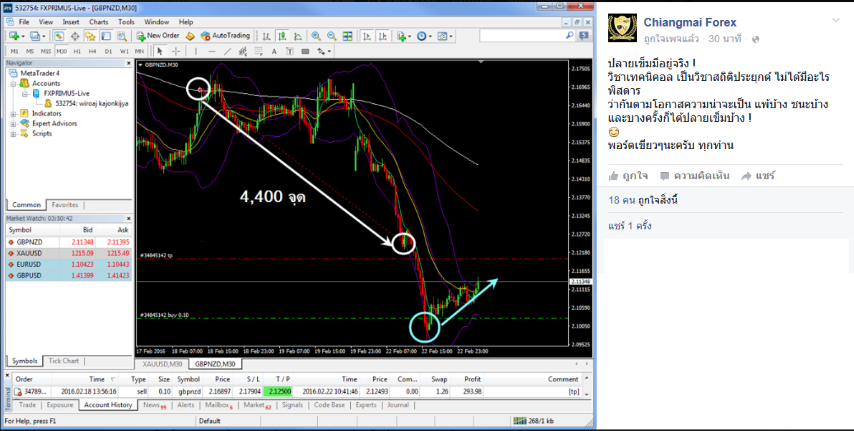Toggle the Navigator star-folder icon
This screenshot has height=431, width=854.
90,36
